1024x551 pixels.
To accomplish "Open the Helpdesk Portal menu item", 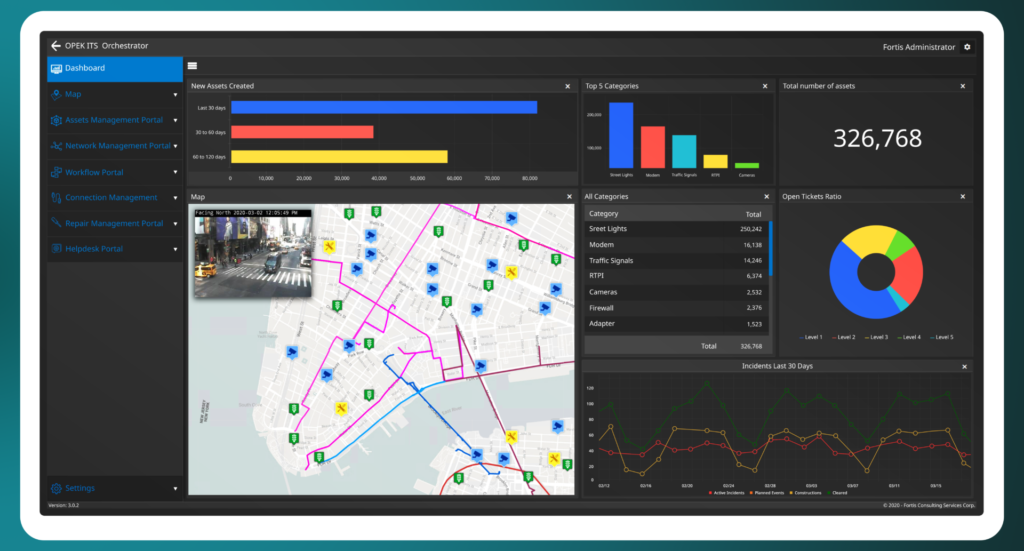I will click(94, 249).
